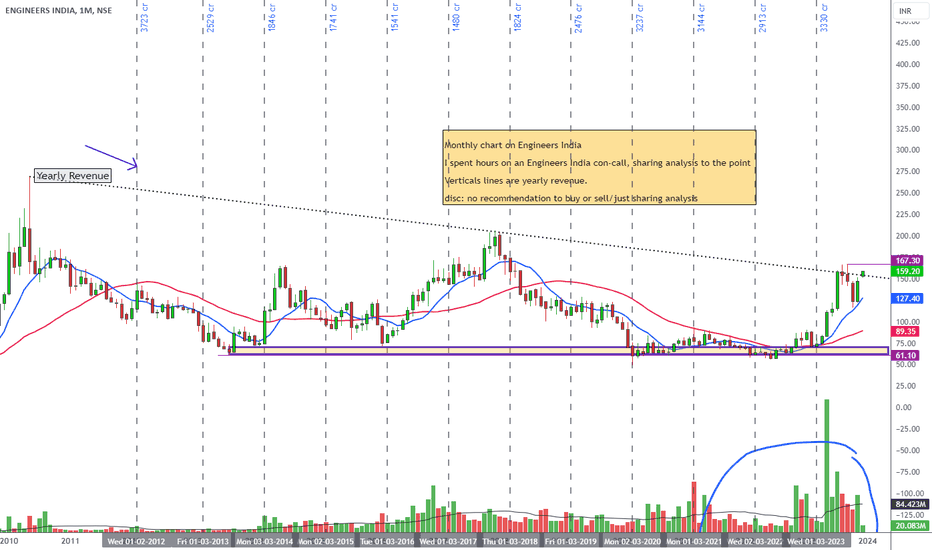Image resolution: width=932 pixels, height=550 pixels.
Task: Click the ENGINEERS INDIA, 1M, NSE symbol title
Action: (x=58, y=11)
